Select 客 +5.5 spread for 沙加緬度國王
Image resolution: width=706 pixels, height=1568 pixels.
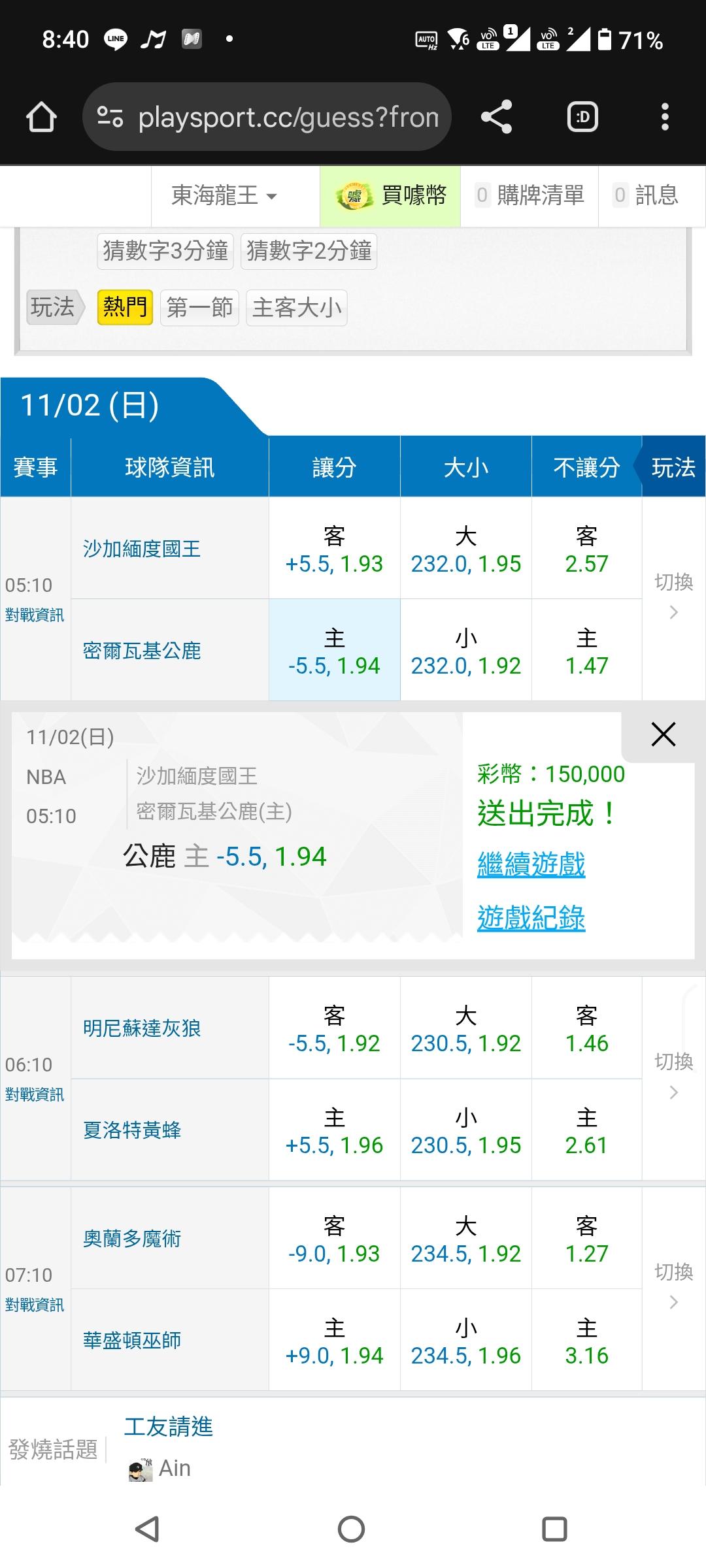click(334, 549)
